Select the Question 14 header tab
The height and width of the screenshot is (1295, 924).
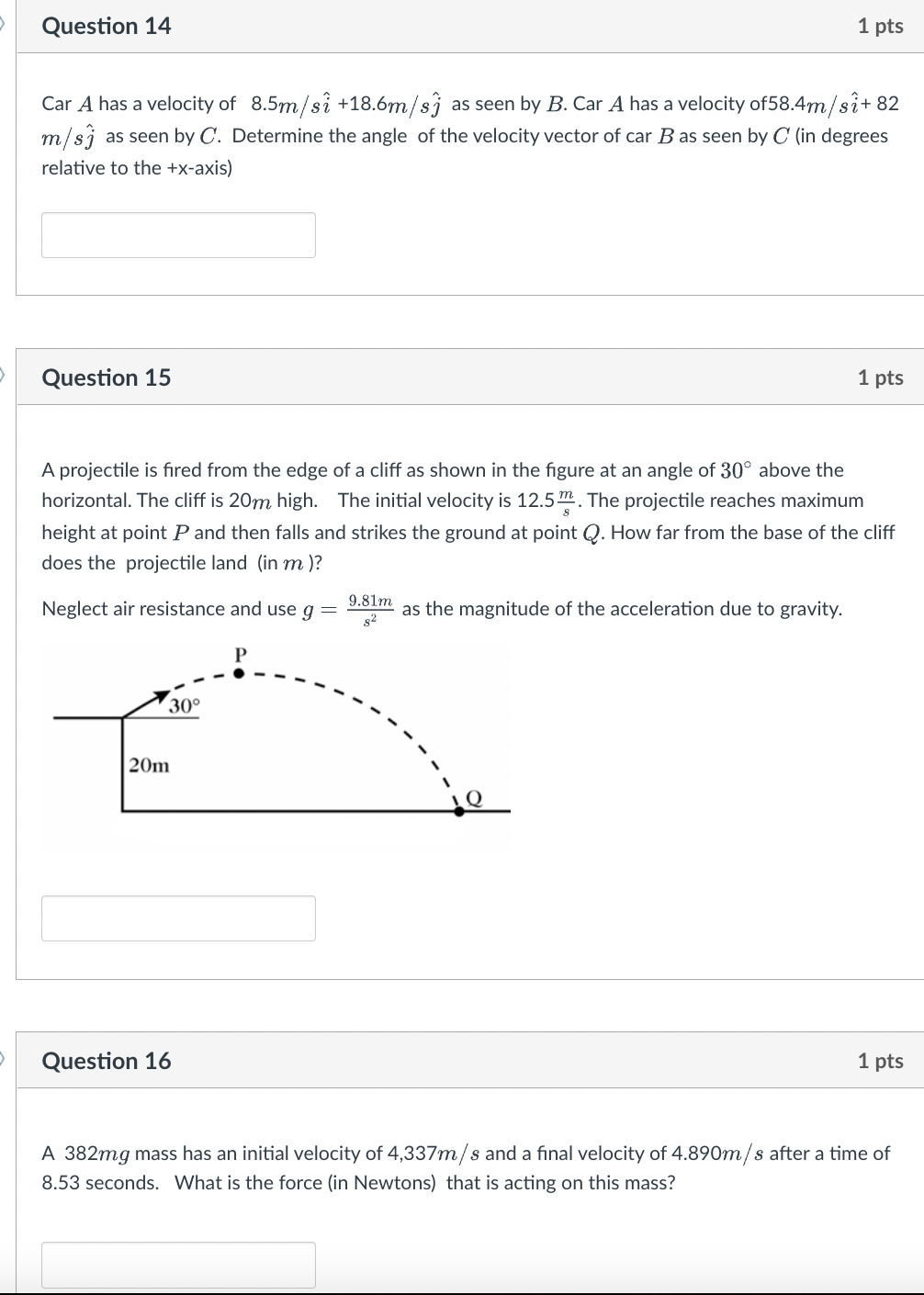pos(107,26)
